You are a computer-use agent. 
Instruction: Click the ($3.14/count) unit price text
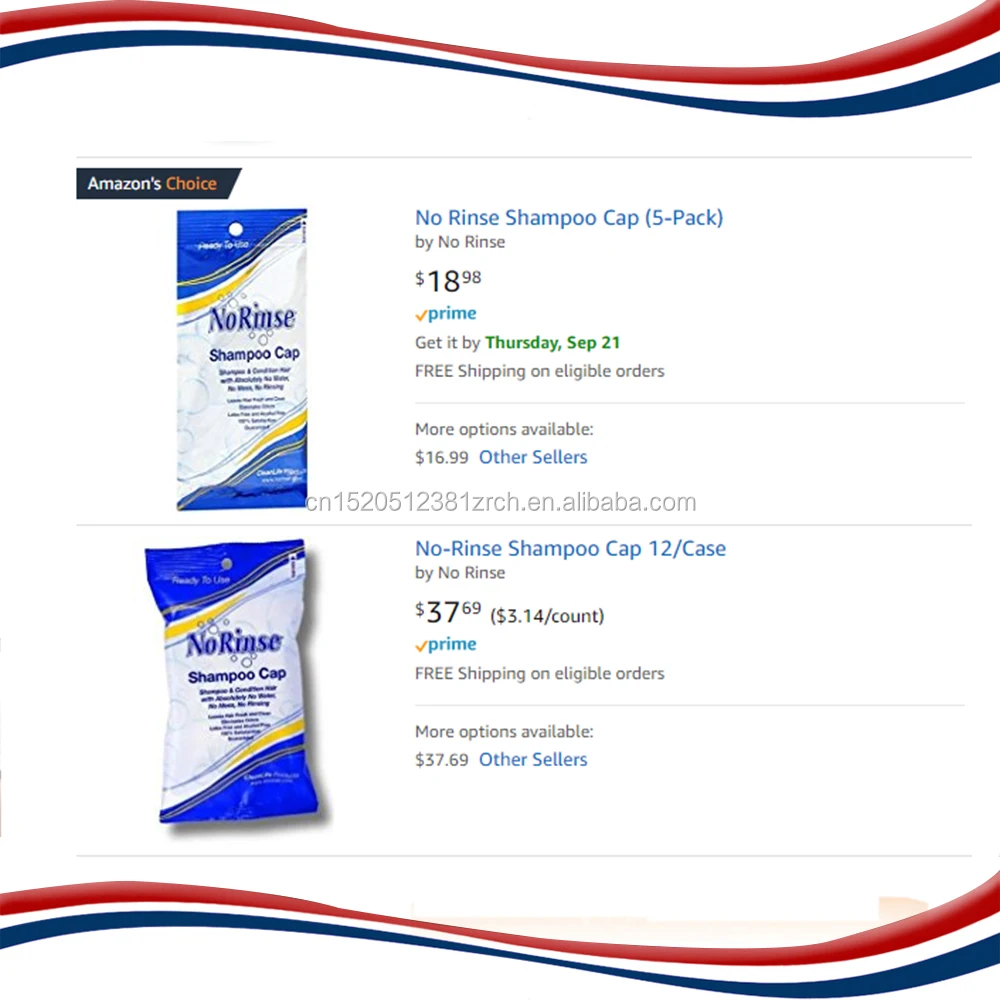[547, 616]
